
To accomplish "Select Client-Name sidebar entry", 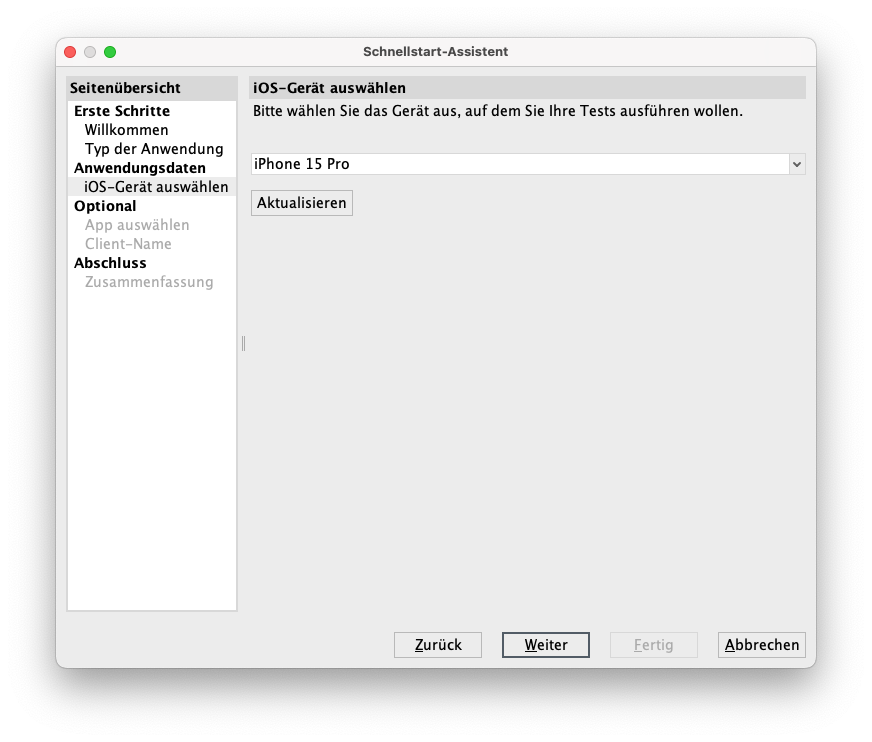I will (128, 244).
